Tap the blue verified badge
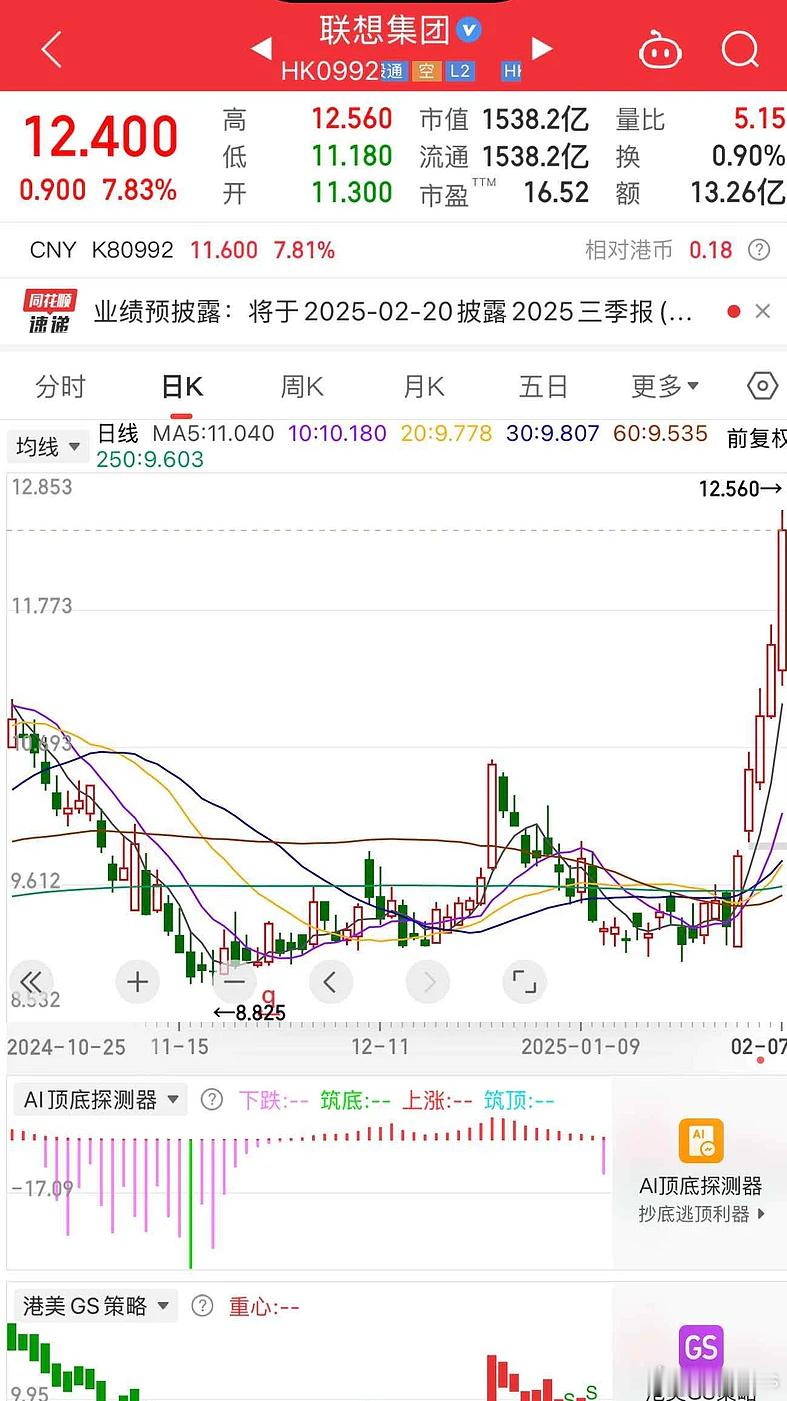 [468, 30]
